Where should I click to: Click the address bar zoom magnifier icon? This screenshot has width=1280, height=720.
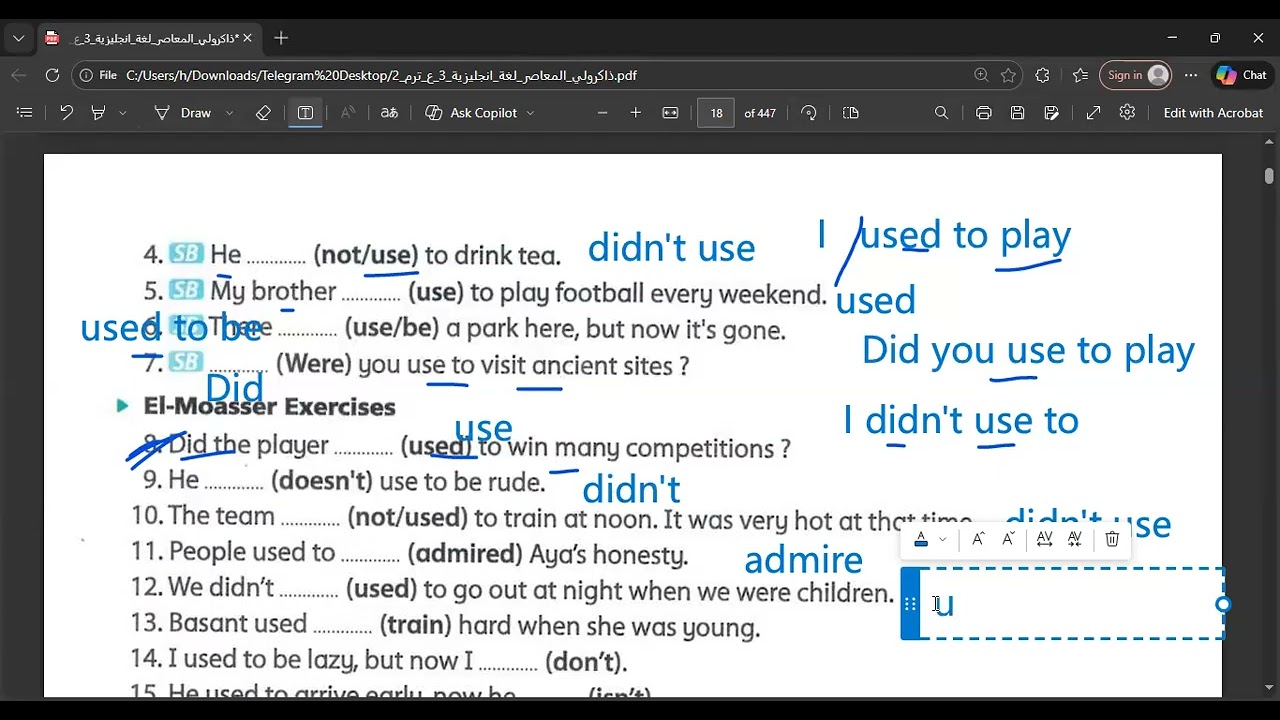pos(981,75)
